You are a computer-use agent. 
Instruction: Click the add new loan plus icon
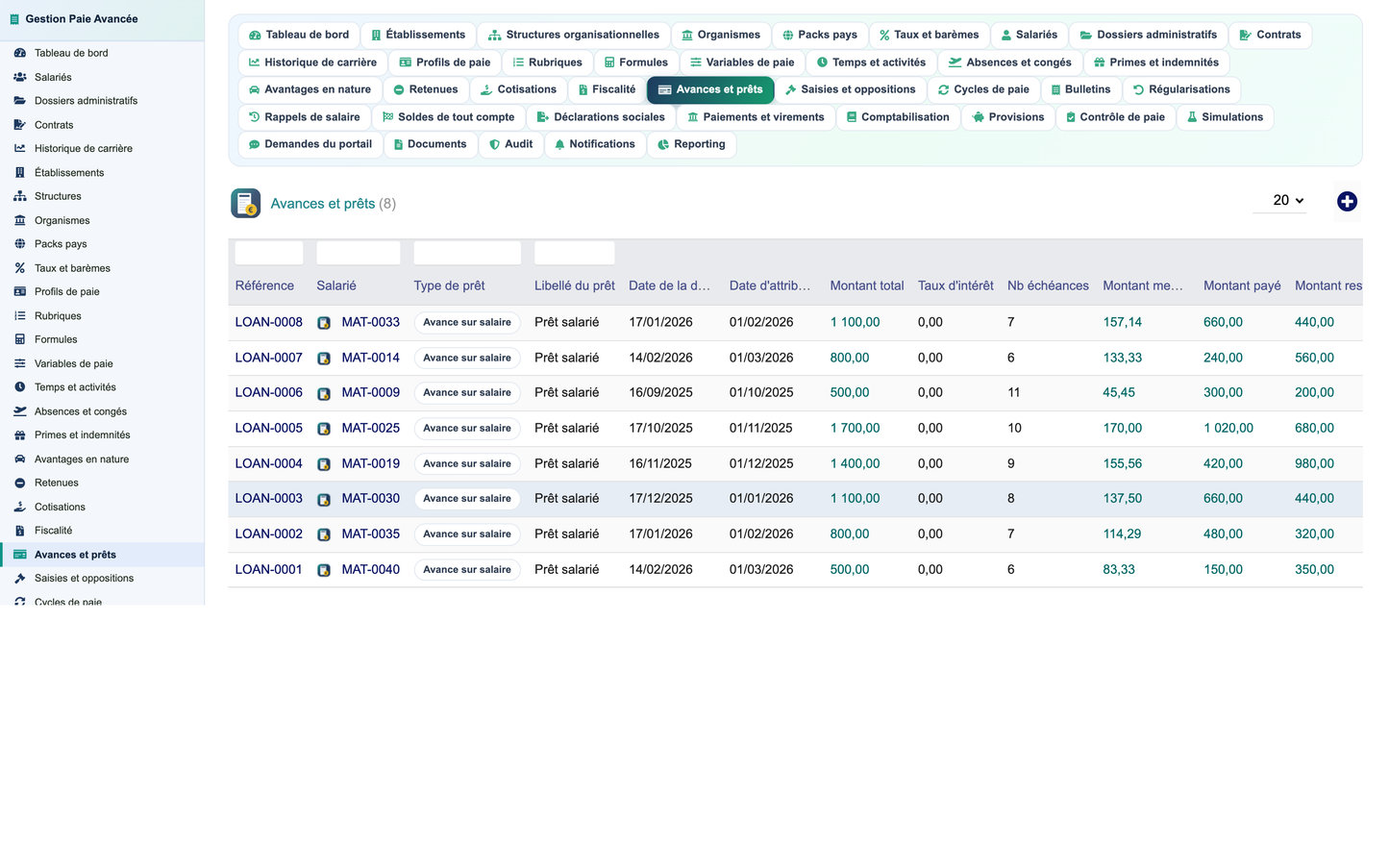1347,201
